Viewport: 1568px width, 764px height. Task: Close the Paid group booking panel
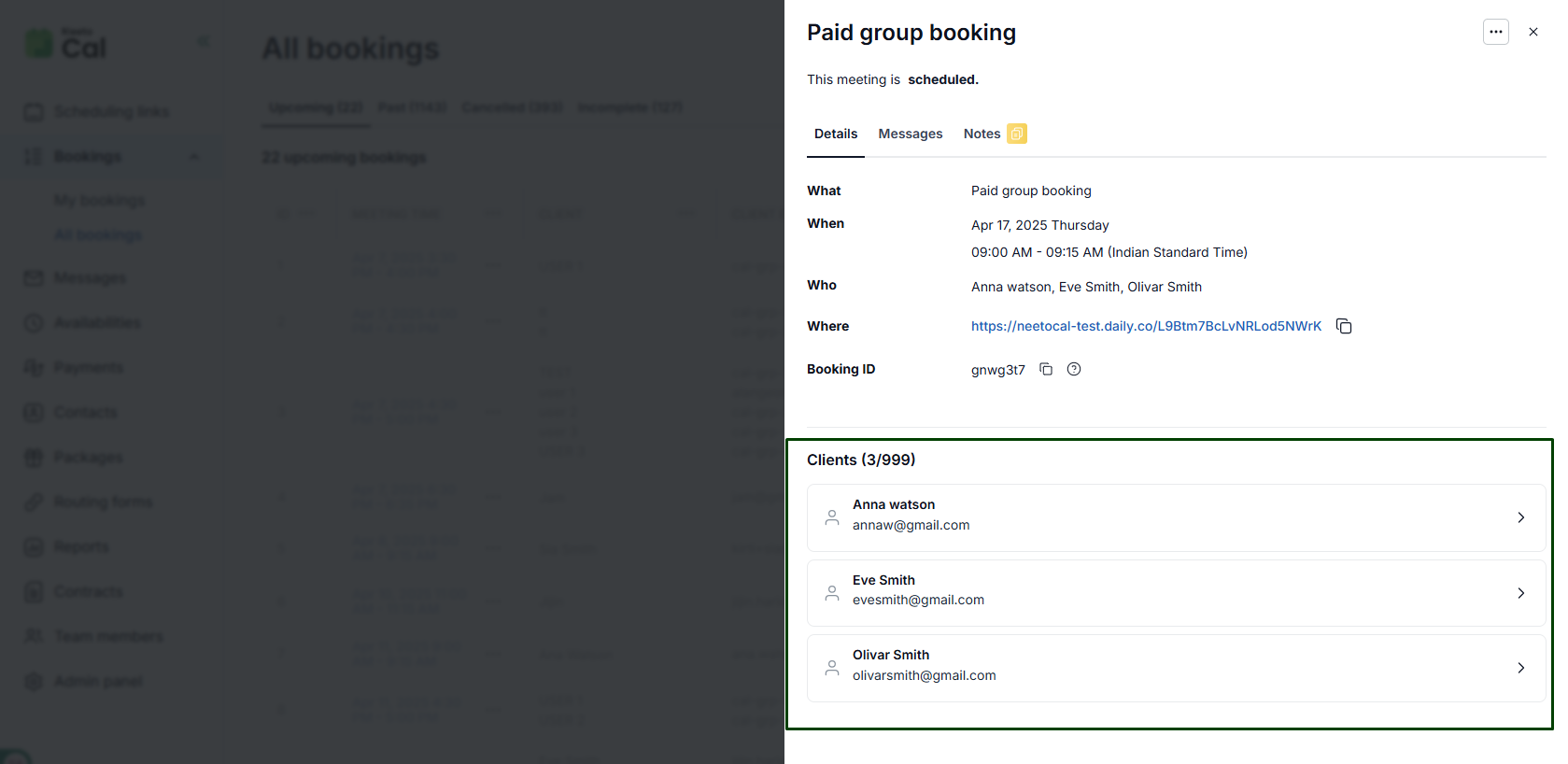pyautogui.click(x=1533, y=32)
